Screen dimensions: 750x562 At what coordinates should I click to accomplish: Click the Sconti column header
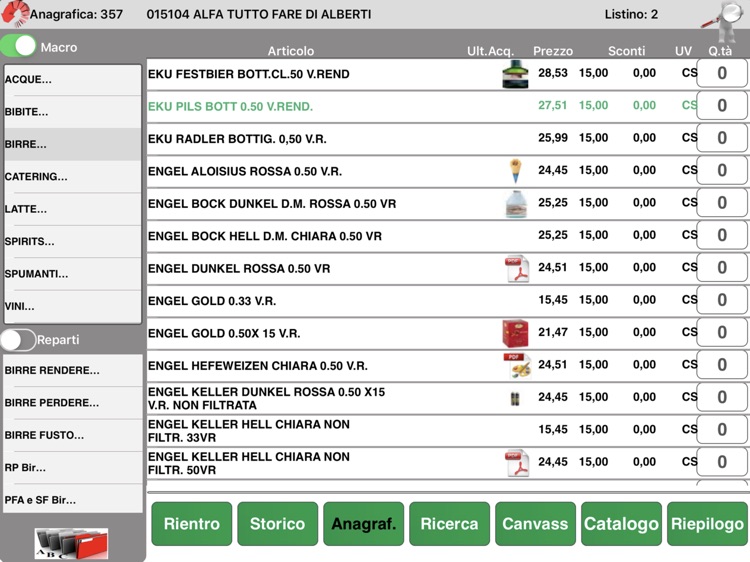(627, 51)
